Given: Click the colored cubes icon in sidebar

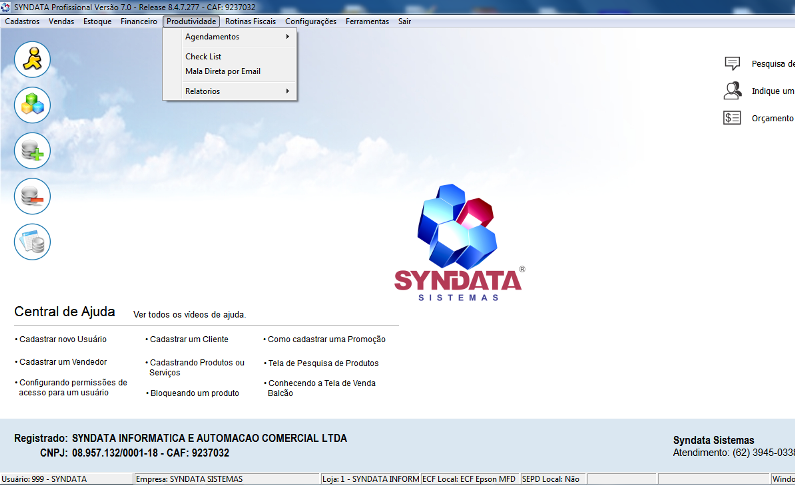Looking at the screenshot, I should tap(32, 105).
